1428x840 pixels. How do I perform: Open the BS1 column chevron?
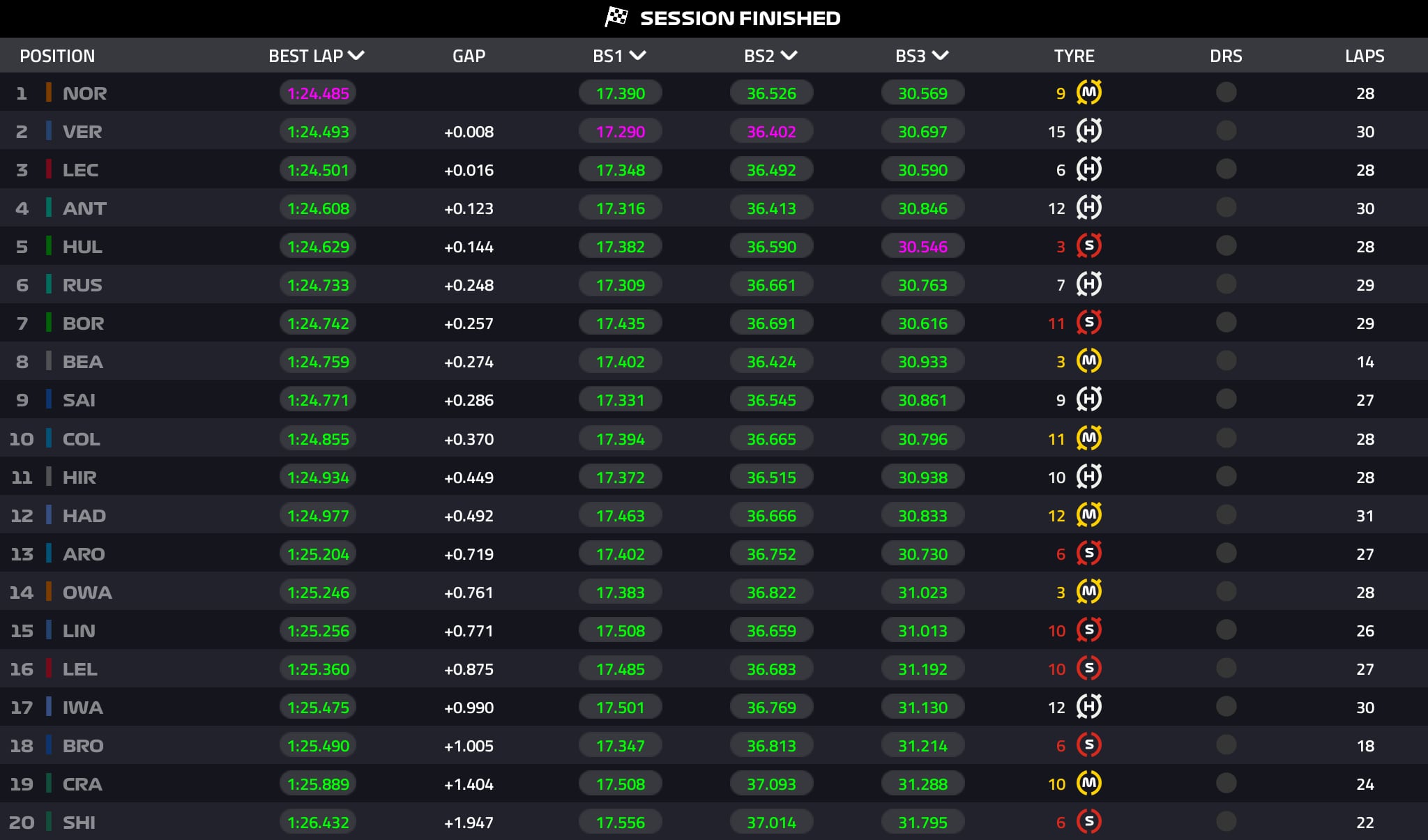[637, 56]
